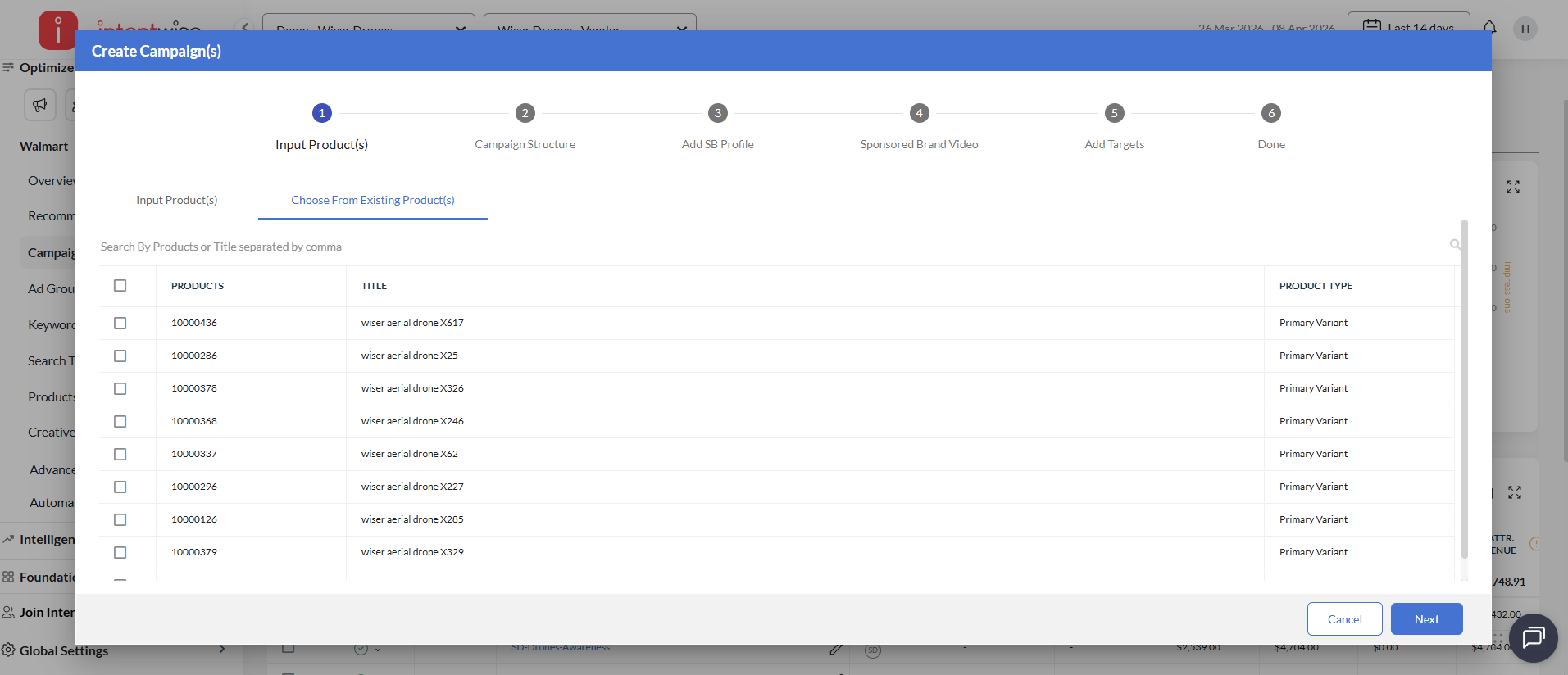1568x675 pixels.
Task: Click the notification bell icon
Action: tap(1490, 27)
